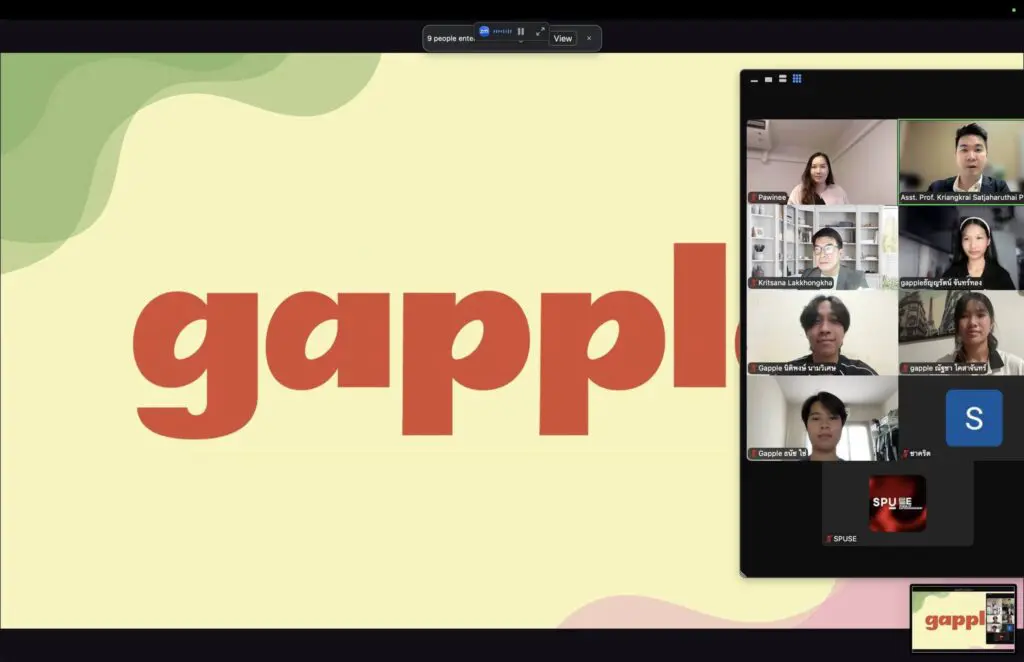Read the '9 people entered' notification text
1024x662 pixels.
coord(451,39)
